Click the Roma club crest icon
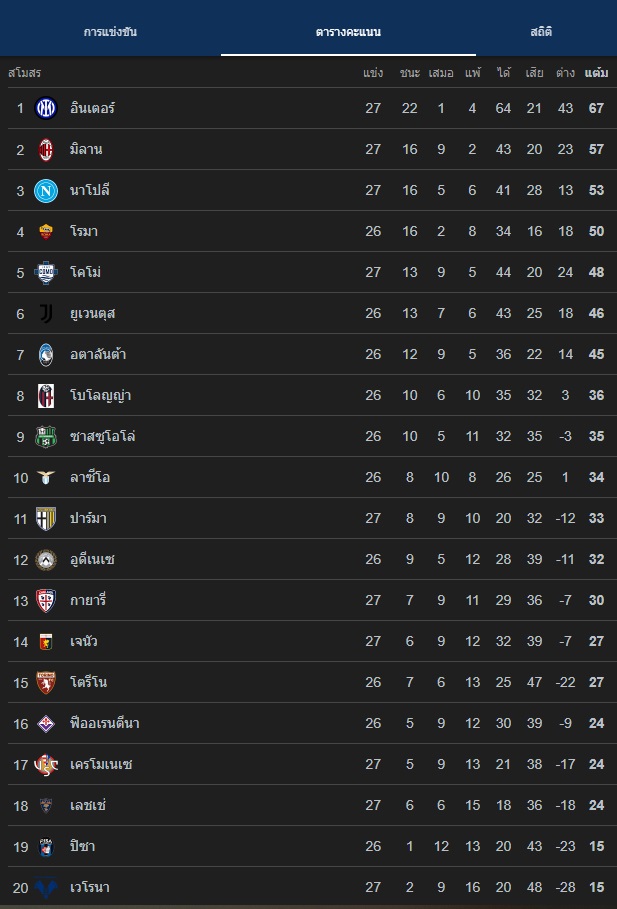Viewport: 617px width, 909px height. [46, 231]
